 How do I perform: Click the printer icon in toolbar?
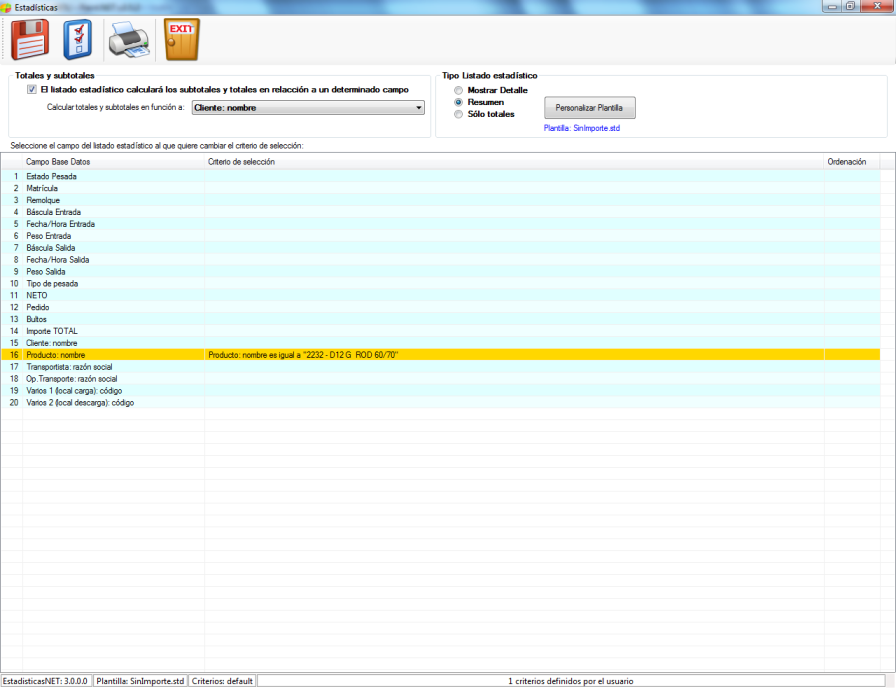pos(128,40)
